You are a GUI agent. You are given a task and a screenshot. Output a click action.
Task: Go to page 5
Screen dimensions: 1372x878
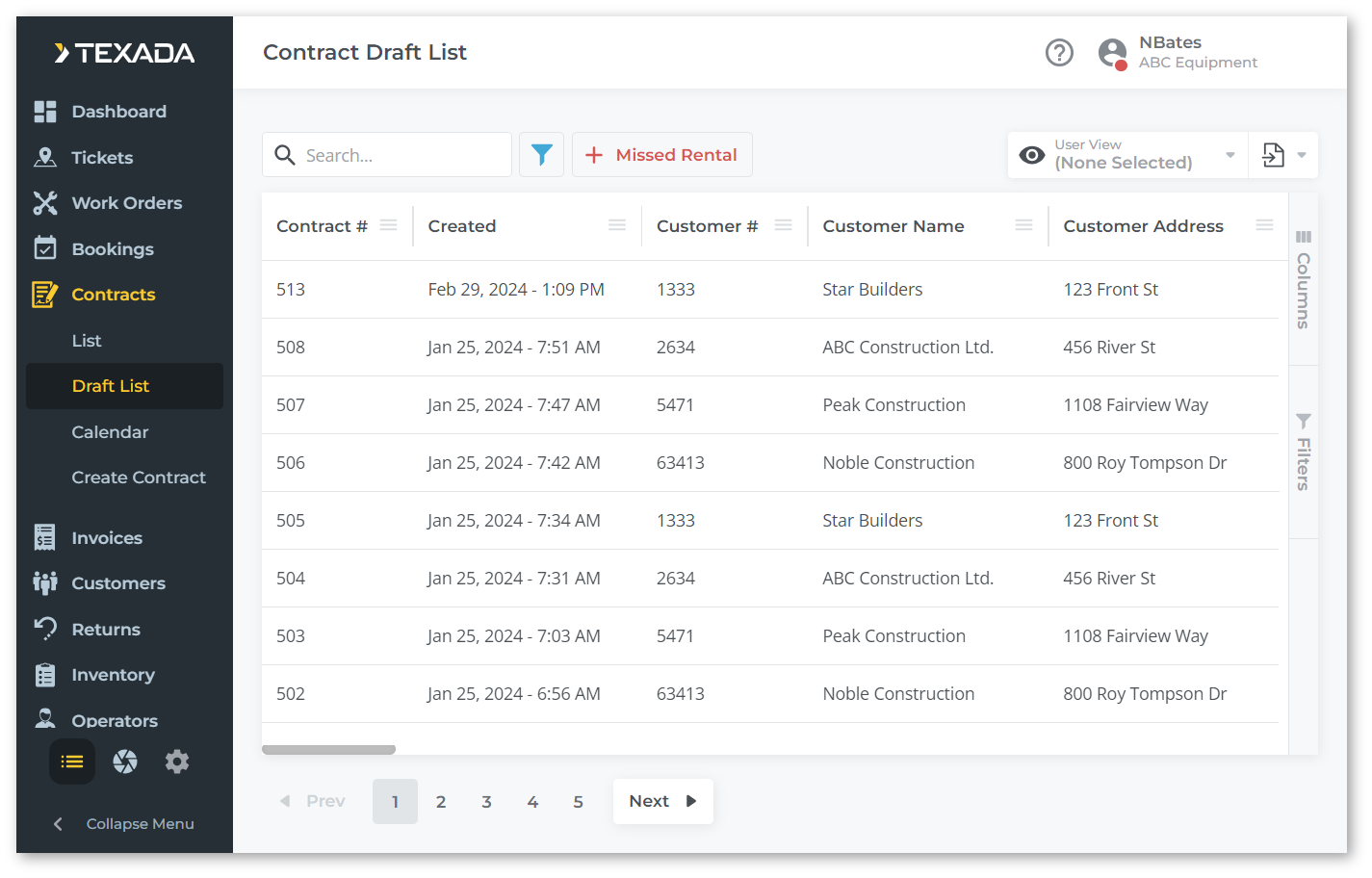[x=579, y=801]
